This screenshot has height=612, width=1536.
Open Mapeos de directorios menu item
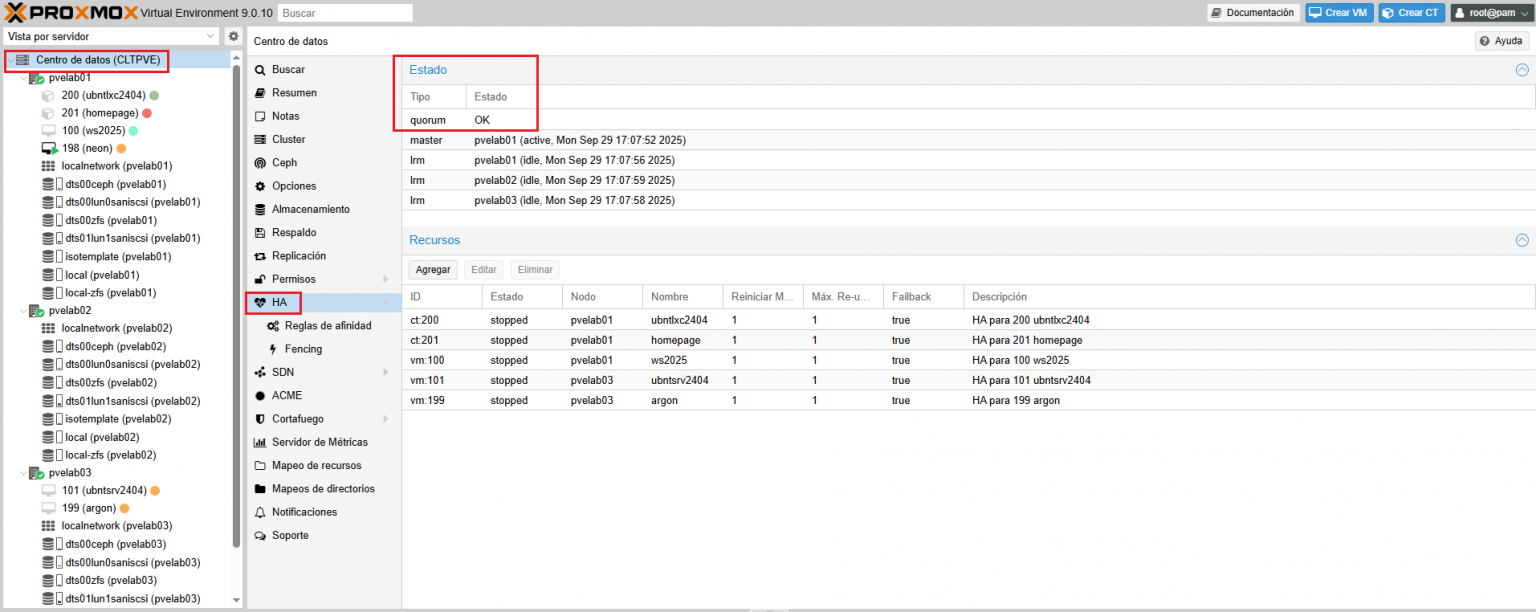324,489
